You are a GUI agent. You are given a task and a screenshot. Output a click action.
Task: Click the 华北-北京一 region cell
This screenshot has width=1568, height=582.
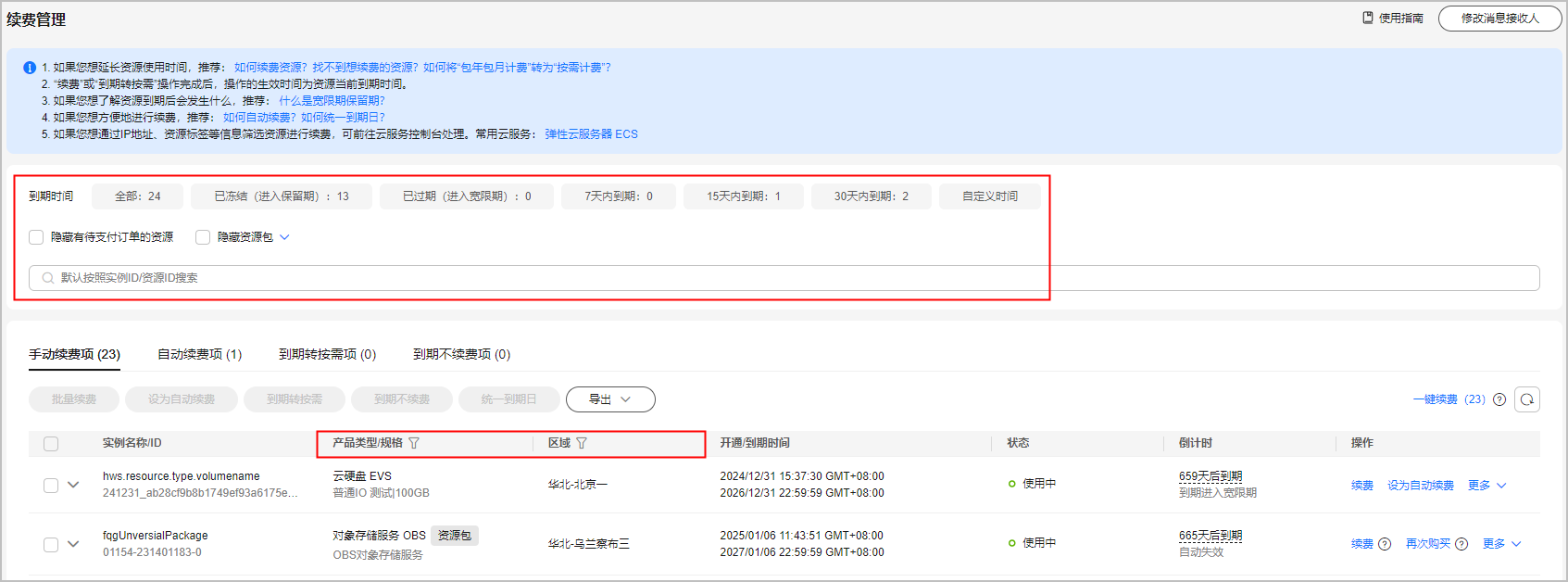(577, 485)
